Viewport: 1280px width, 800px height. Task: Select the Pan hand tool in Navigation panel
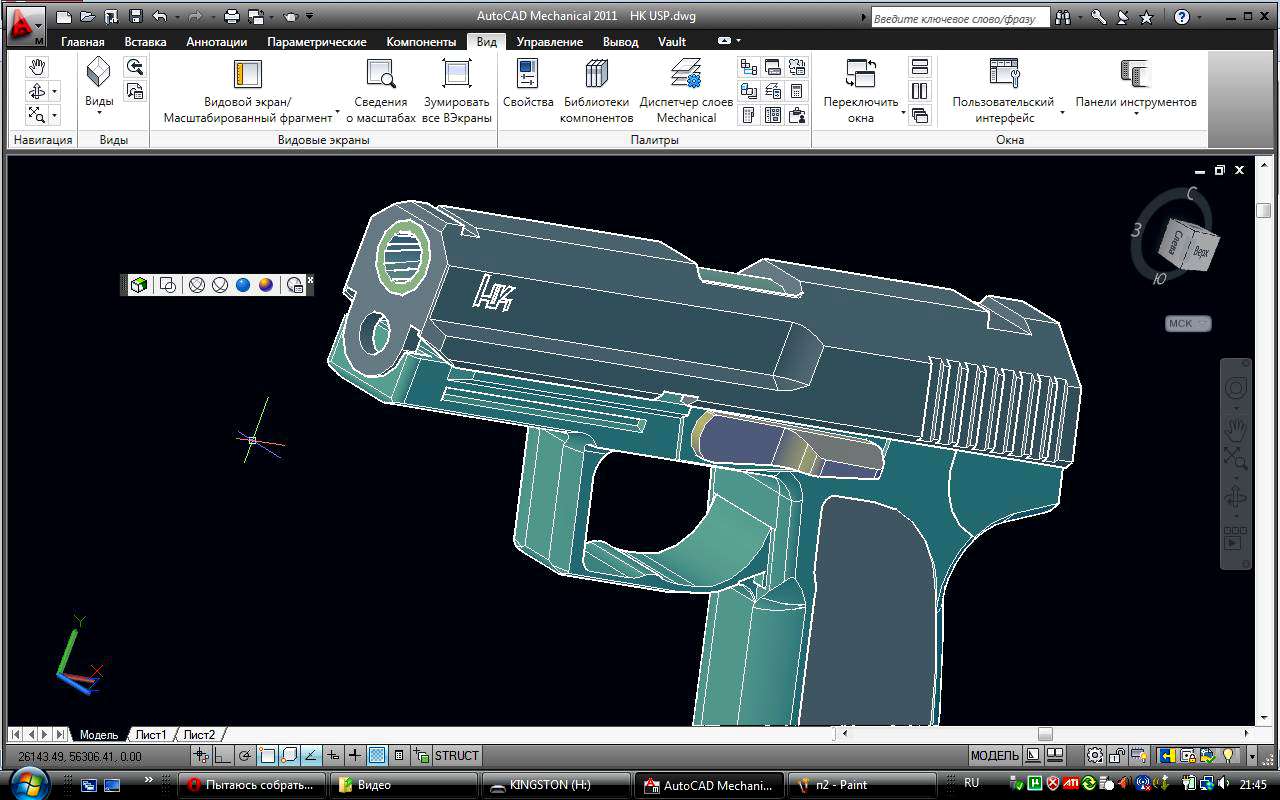(37, 67)
